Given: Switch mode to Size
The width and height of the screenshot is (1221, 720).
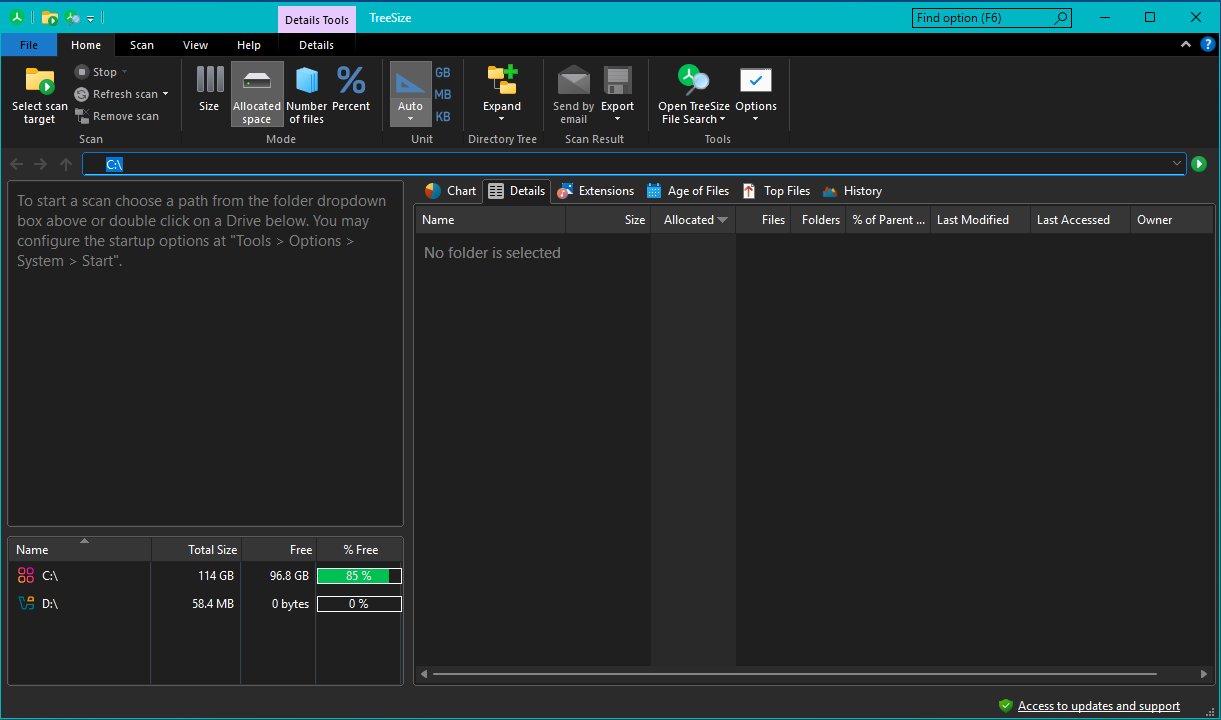Looking at the screenshot, I should (x=209, y=95).
